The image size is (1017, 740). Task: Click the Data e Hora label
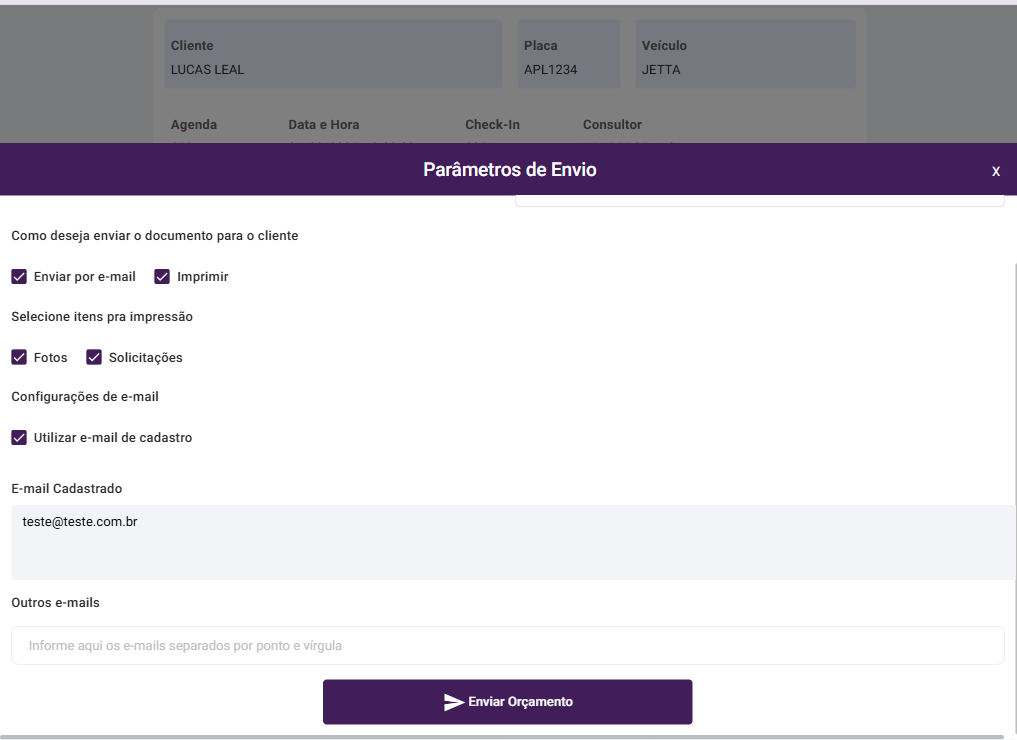click(323, 125)
